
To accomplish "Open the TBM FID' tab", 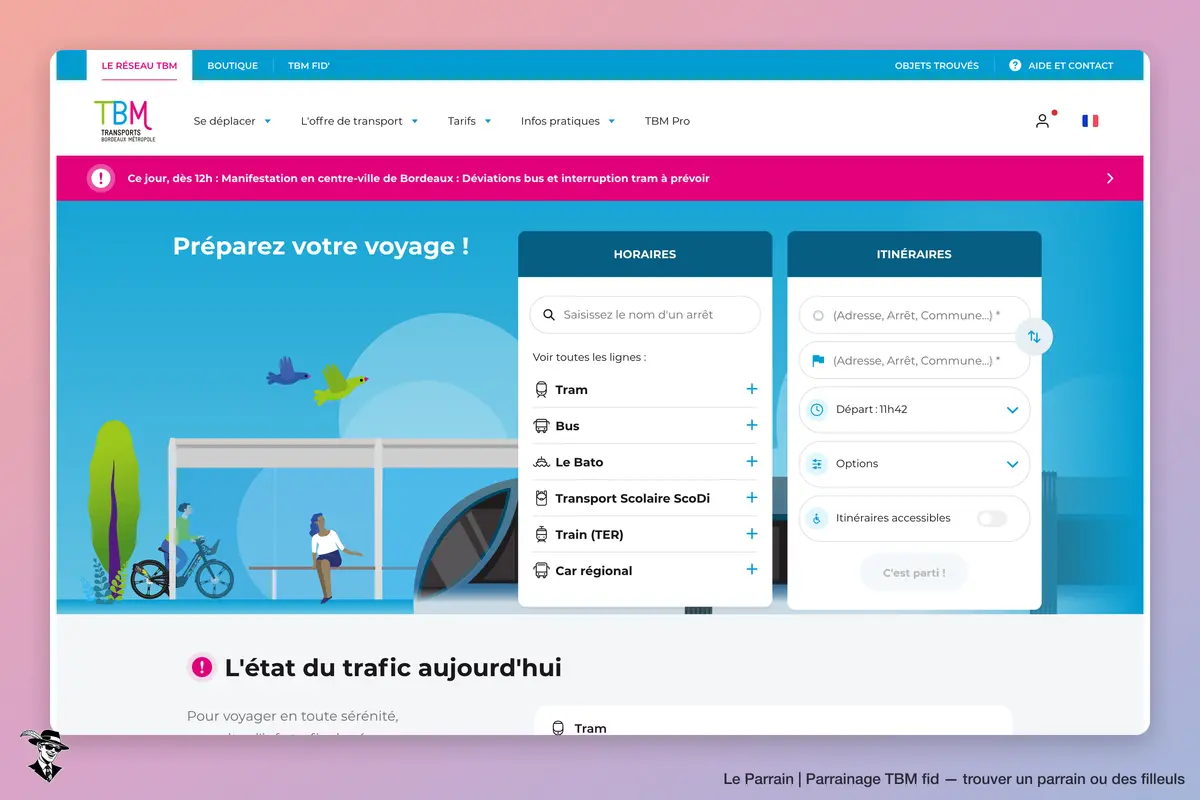I will (x=309, y=66).
